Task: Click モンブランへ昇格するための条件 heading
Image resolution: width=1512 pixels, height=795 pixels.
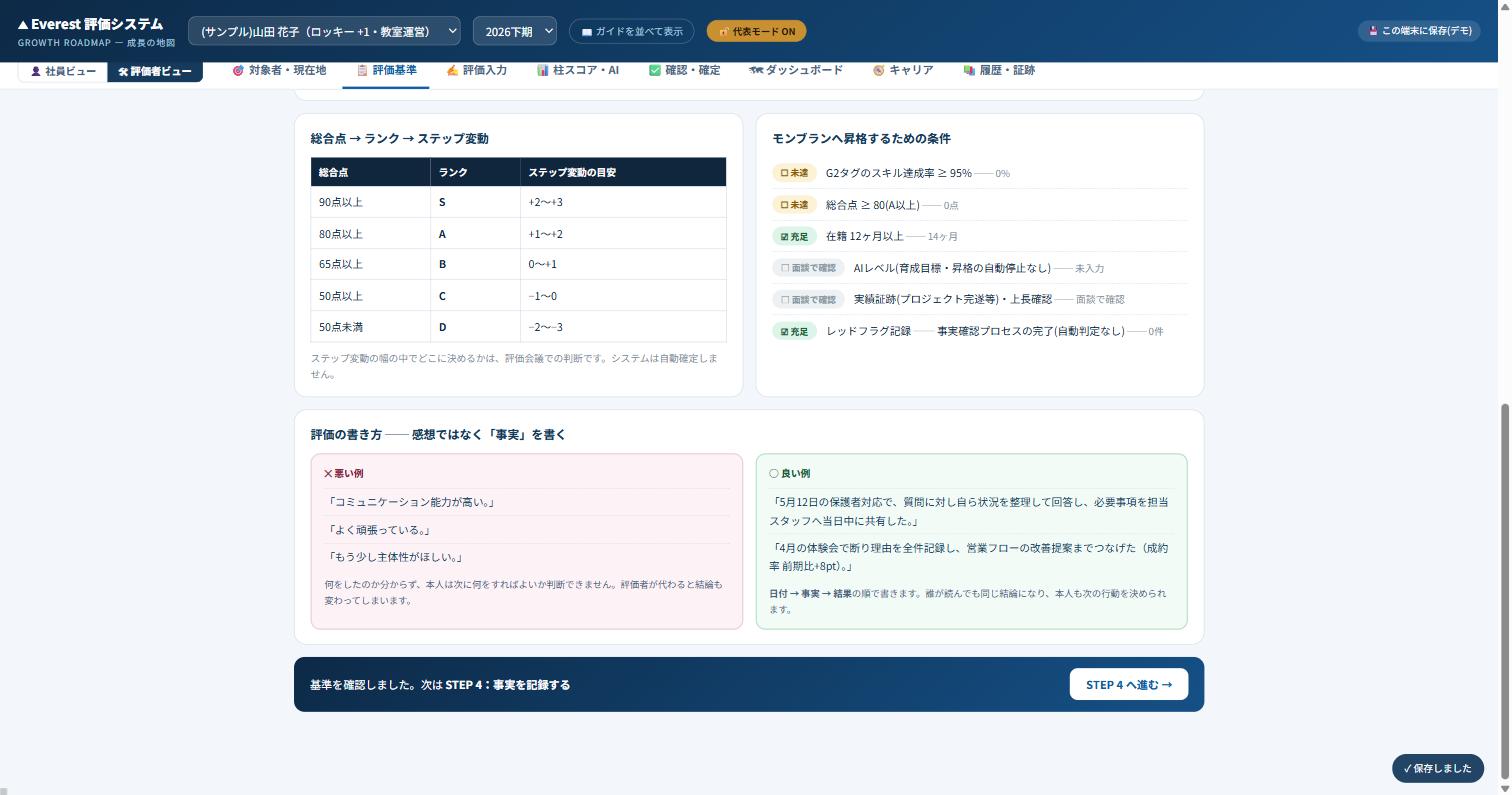Action: pyautogui.click(x=861, y=138)
